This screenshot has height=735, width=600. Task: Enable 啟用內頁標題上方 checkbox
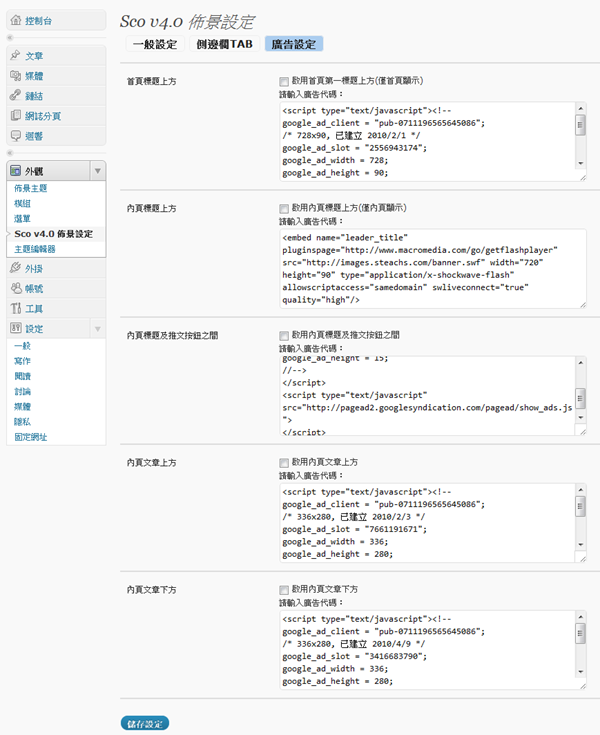tap(284, 209)
